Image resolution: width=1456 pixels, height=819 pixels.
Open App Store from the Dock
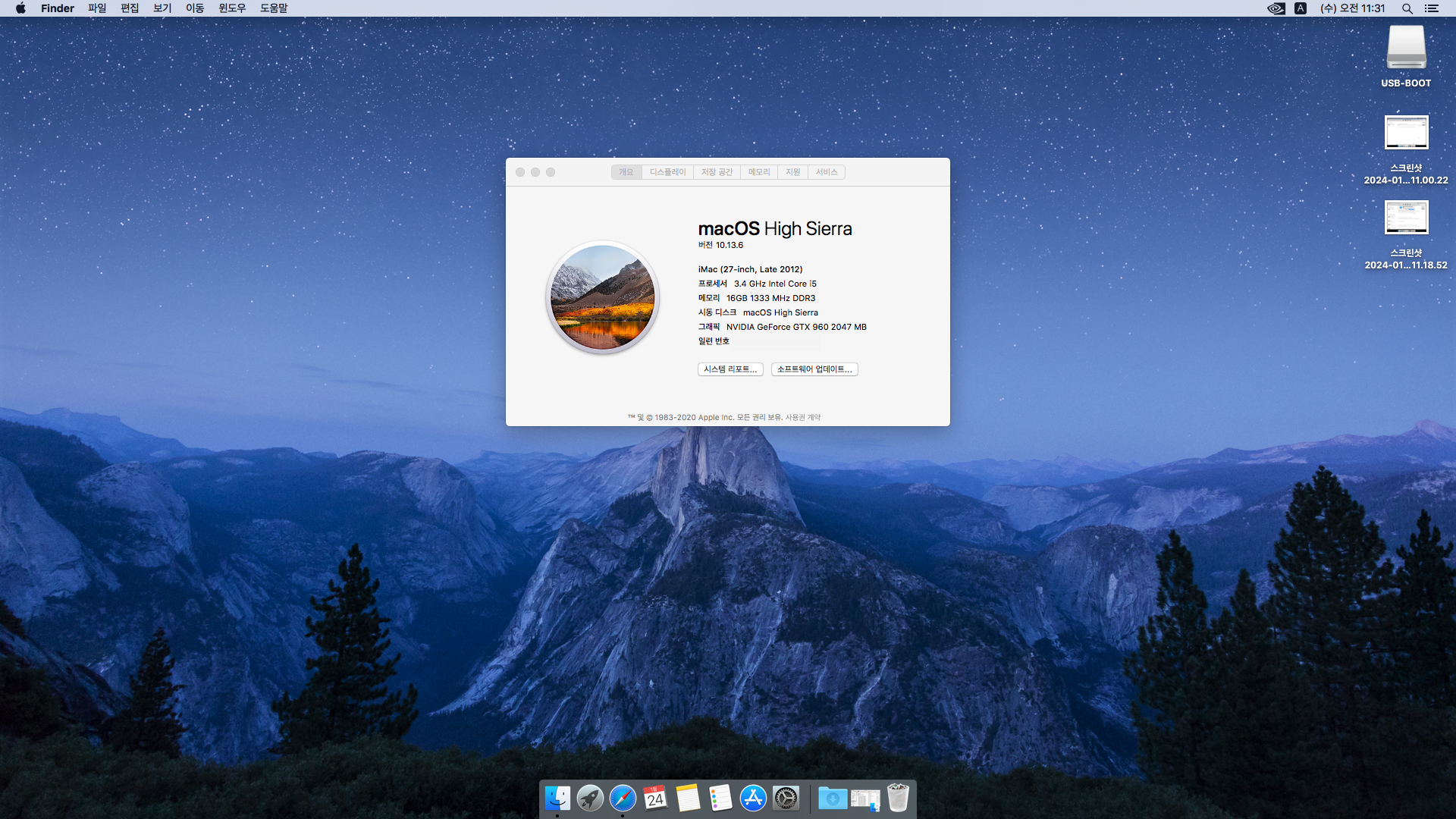pyautogui.click(x=753, y=798)
